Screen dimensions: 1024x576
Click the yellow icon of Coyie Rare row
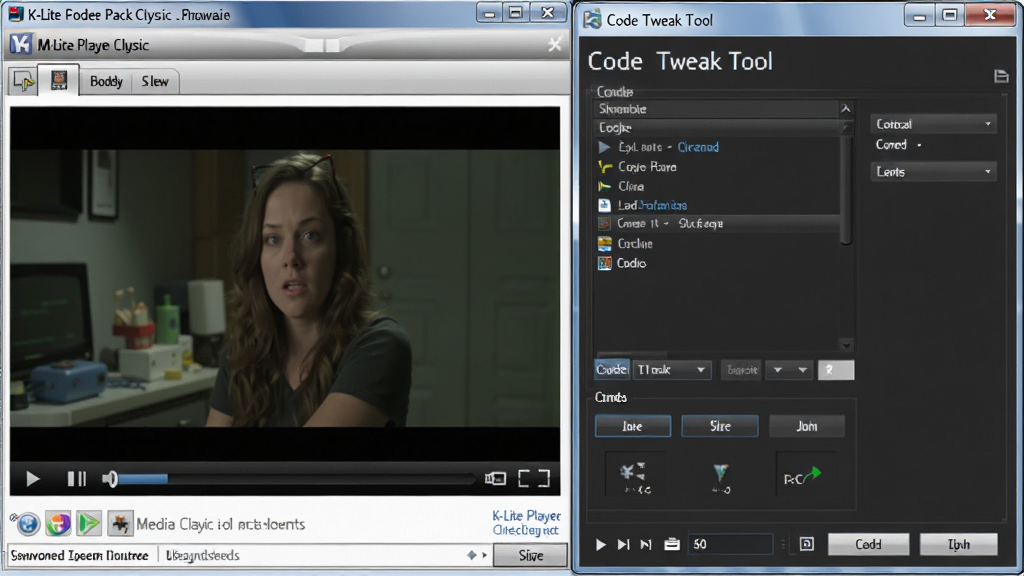point(605,167)
